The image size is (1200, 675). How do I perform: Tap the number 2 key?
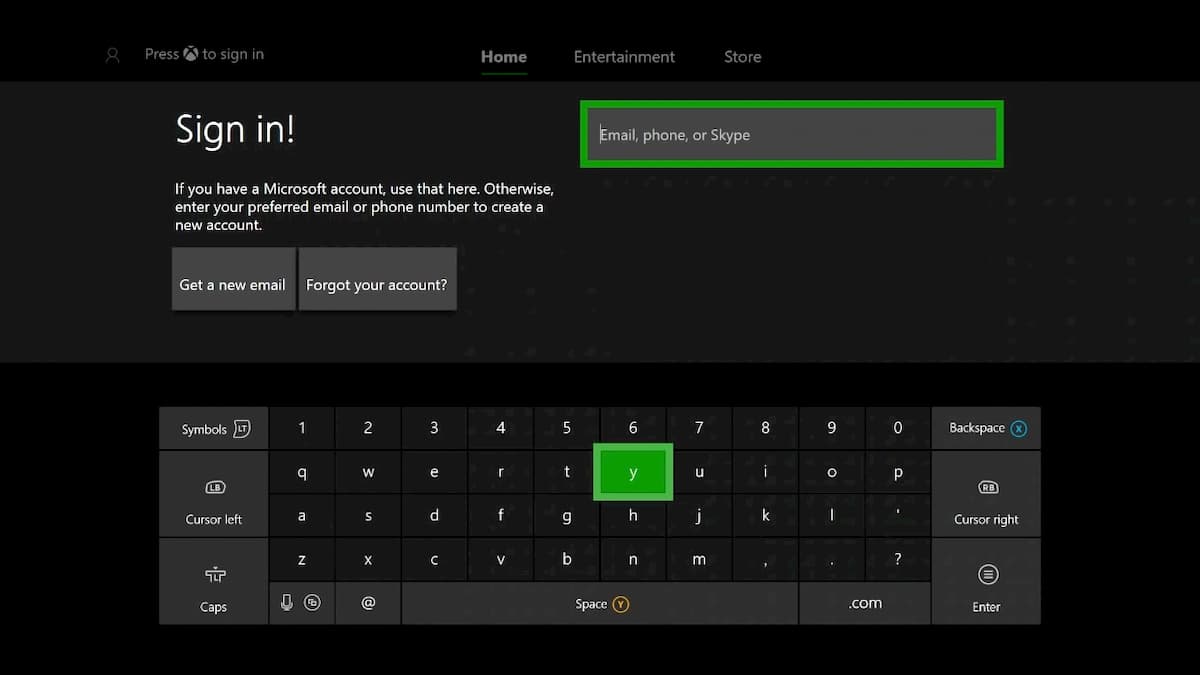point(368,428)
